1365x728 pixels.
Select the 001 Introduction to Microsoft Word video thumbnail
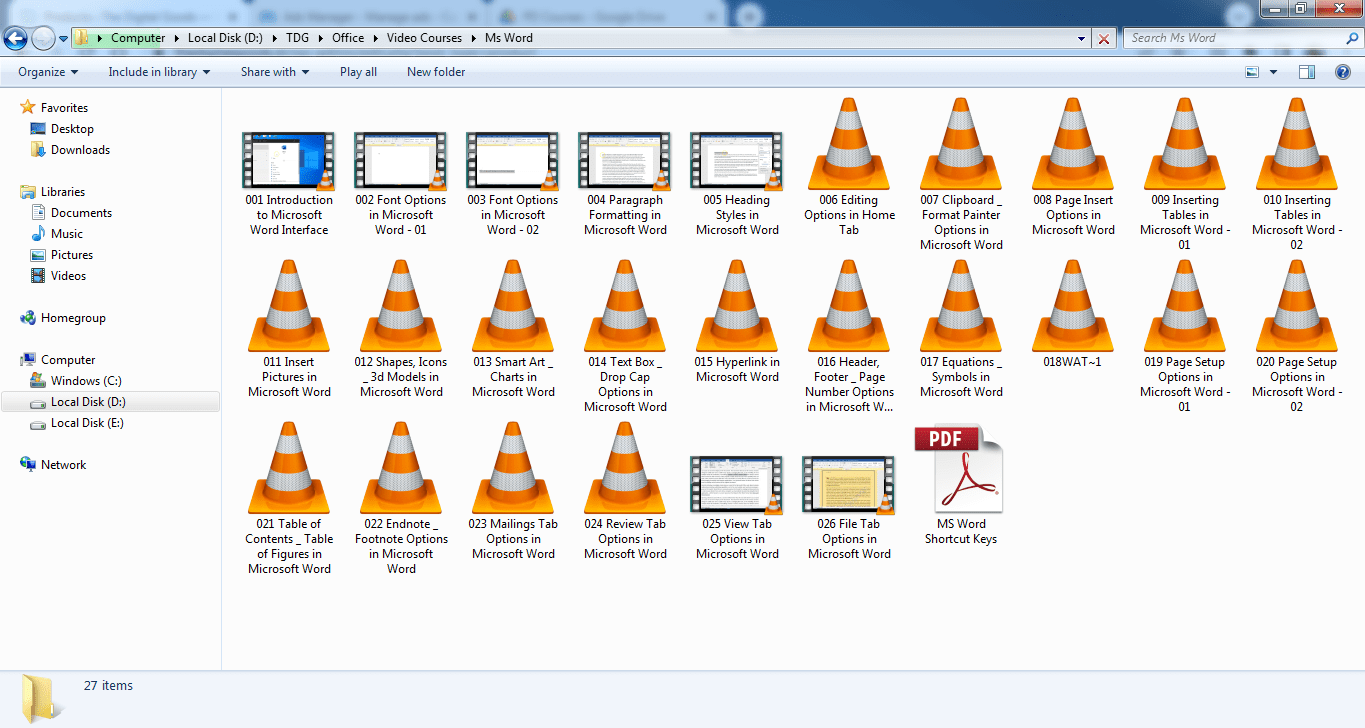click(289, 160)
